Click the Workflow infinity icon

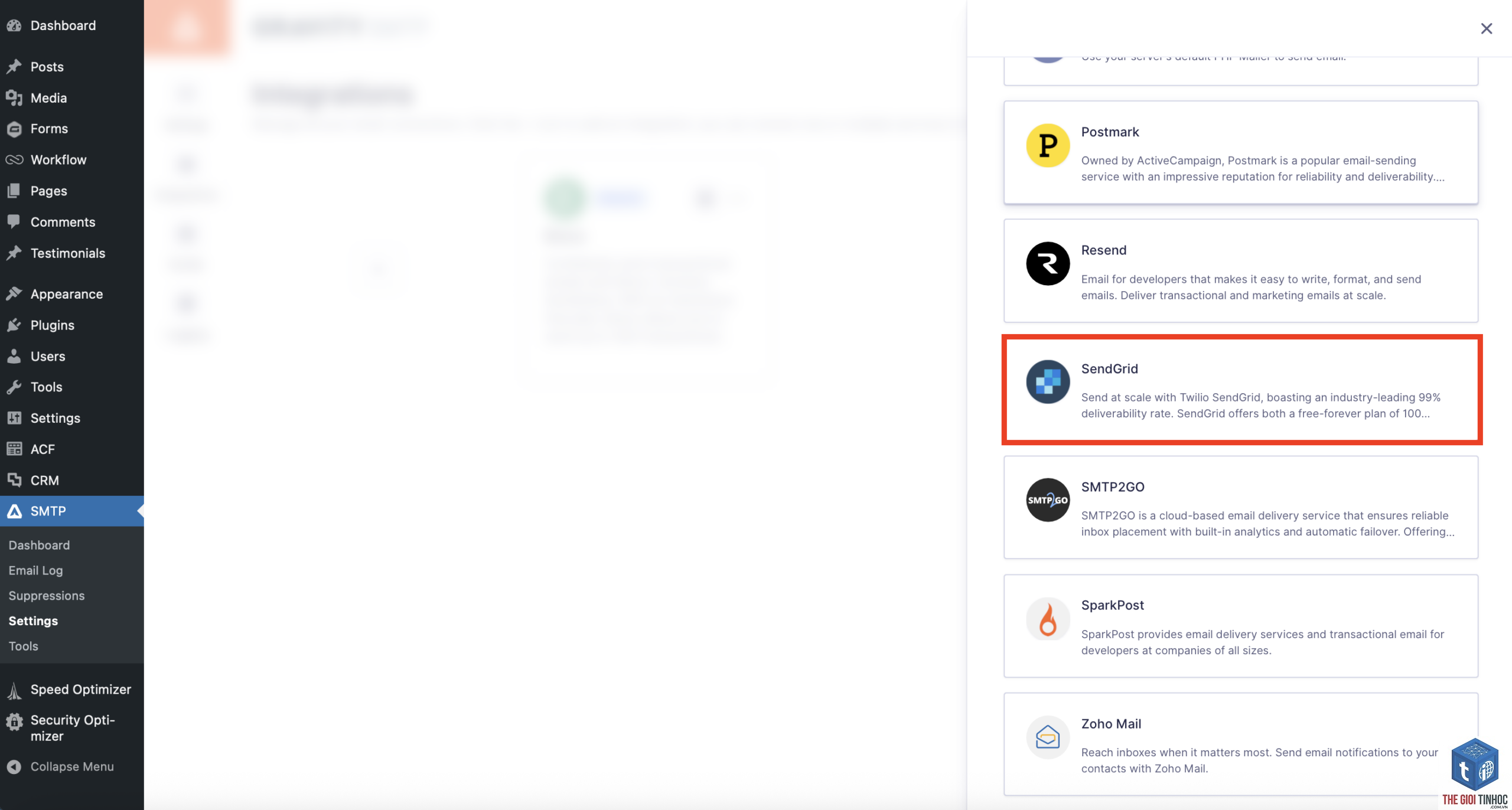(14, 160)
